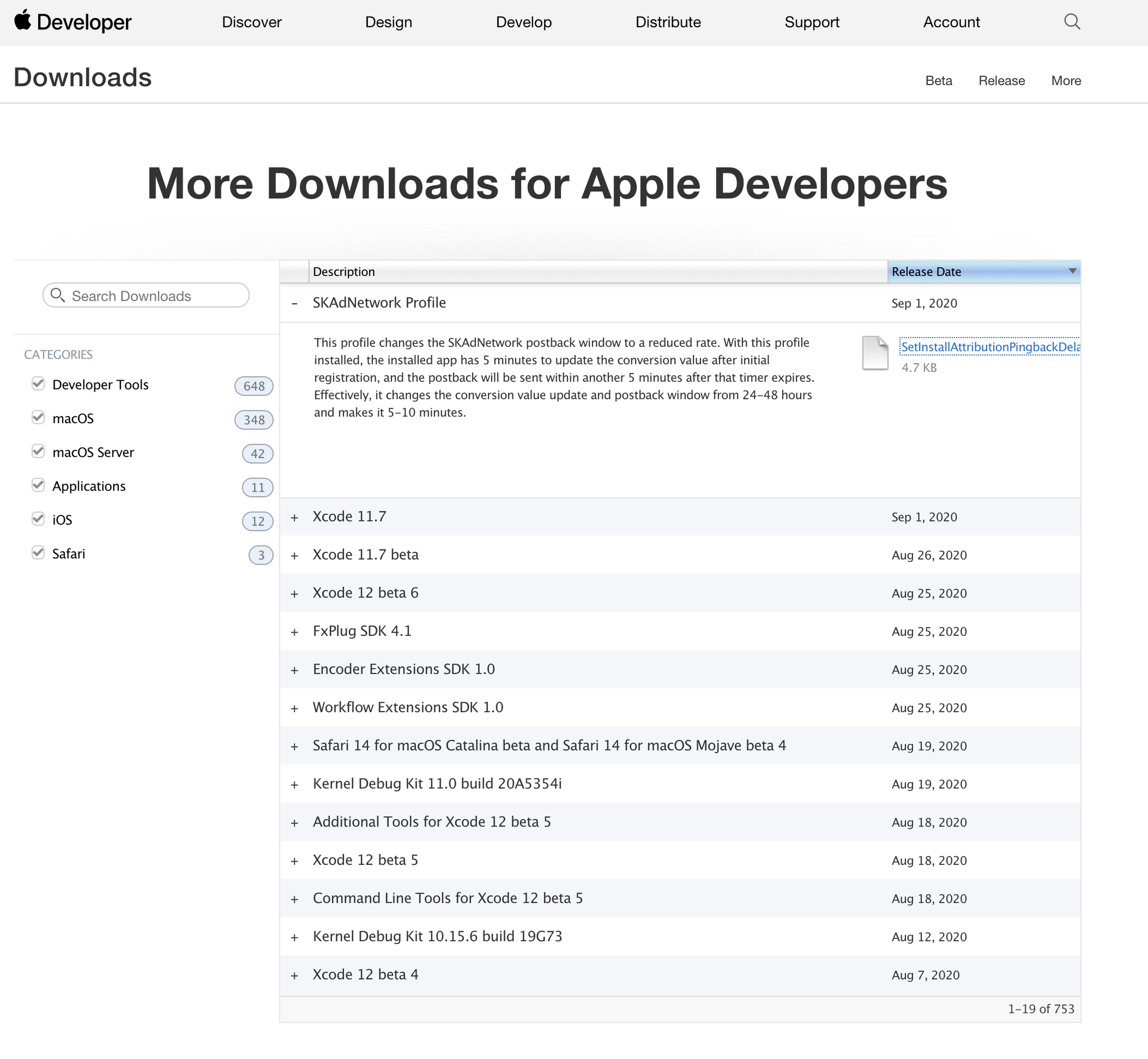1148x1059 pixels.
Task: Click the CATEGORIES sidebar heading
Action: (x=58, y=354)
